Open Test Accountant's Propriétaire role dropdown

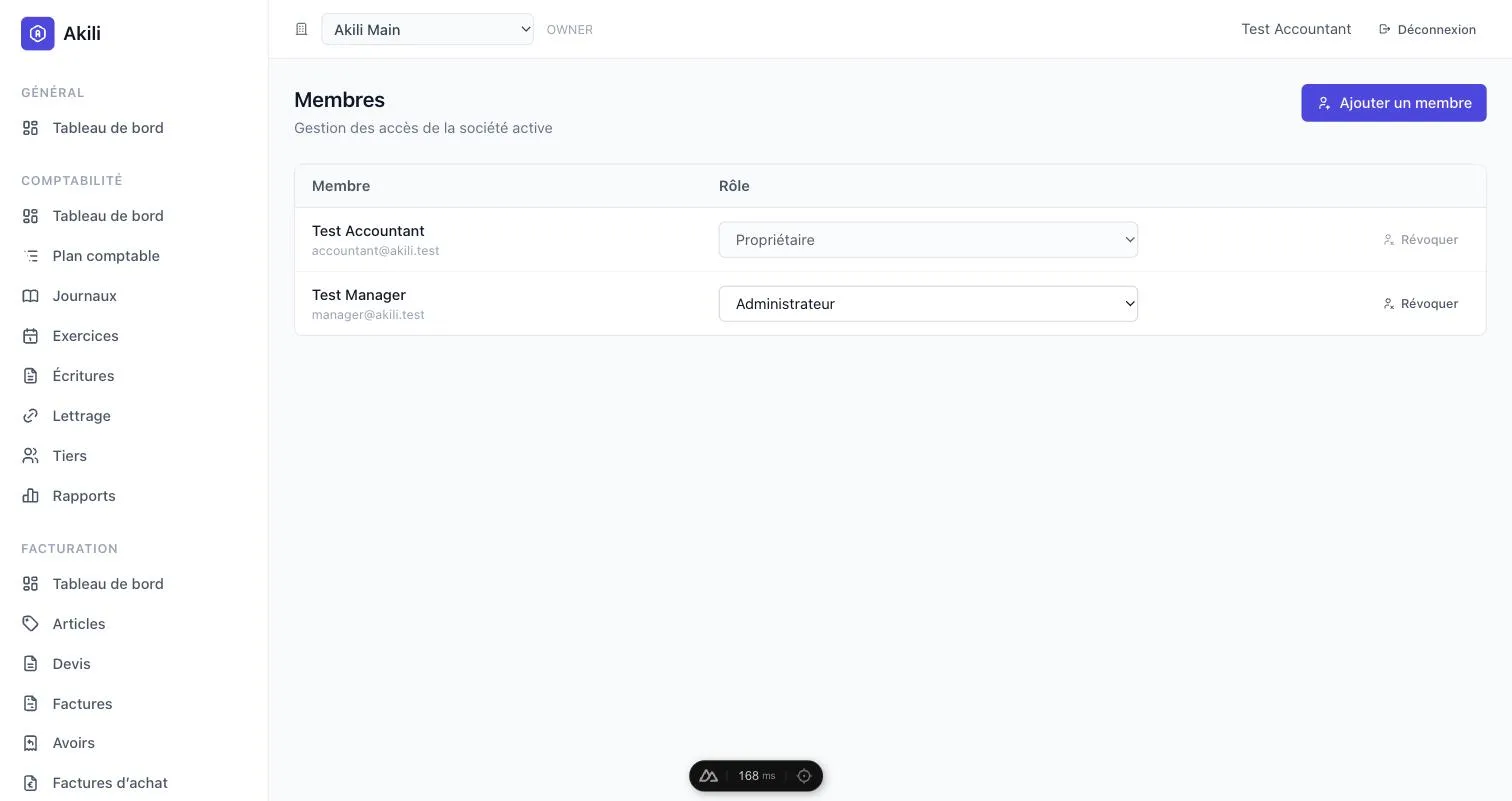tap(928, 240)
